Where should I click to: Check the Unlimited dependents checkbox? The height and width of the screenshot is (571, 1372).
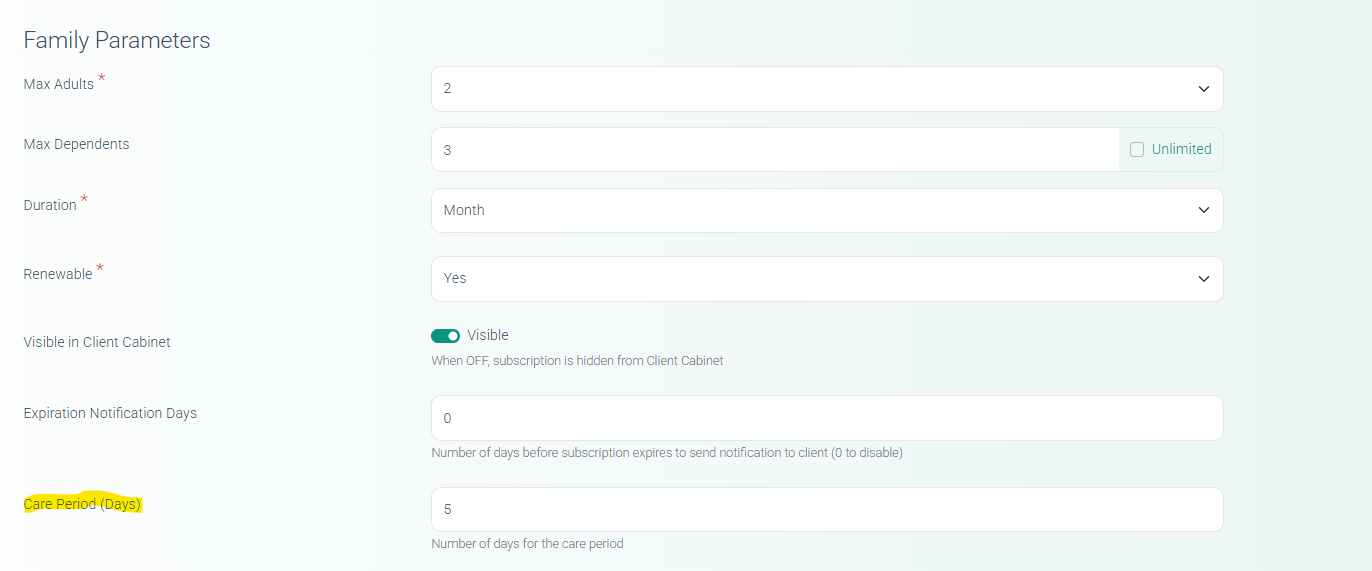click(x=1137, y=149)
